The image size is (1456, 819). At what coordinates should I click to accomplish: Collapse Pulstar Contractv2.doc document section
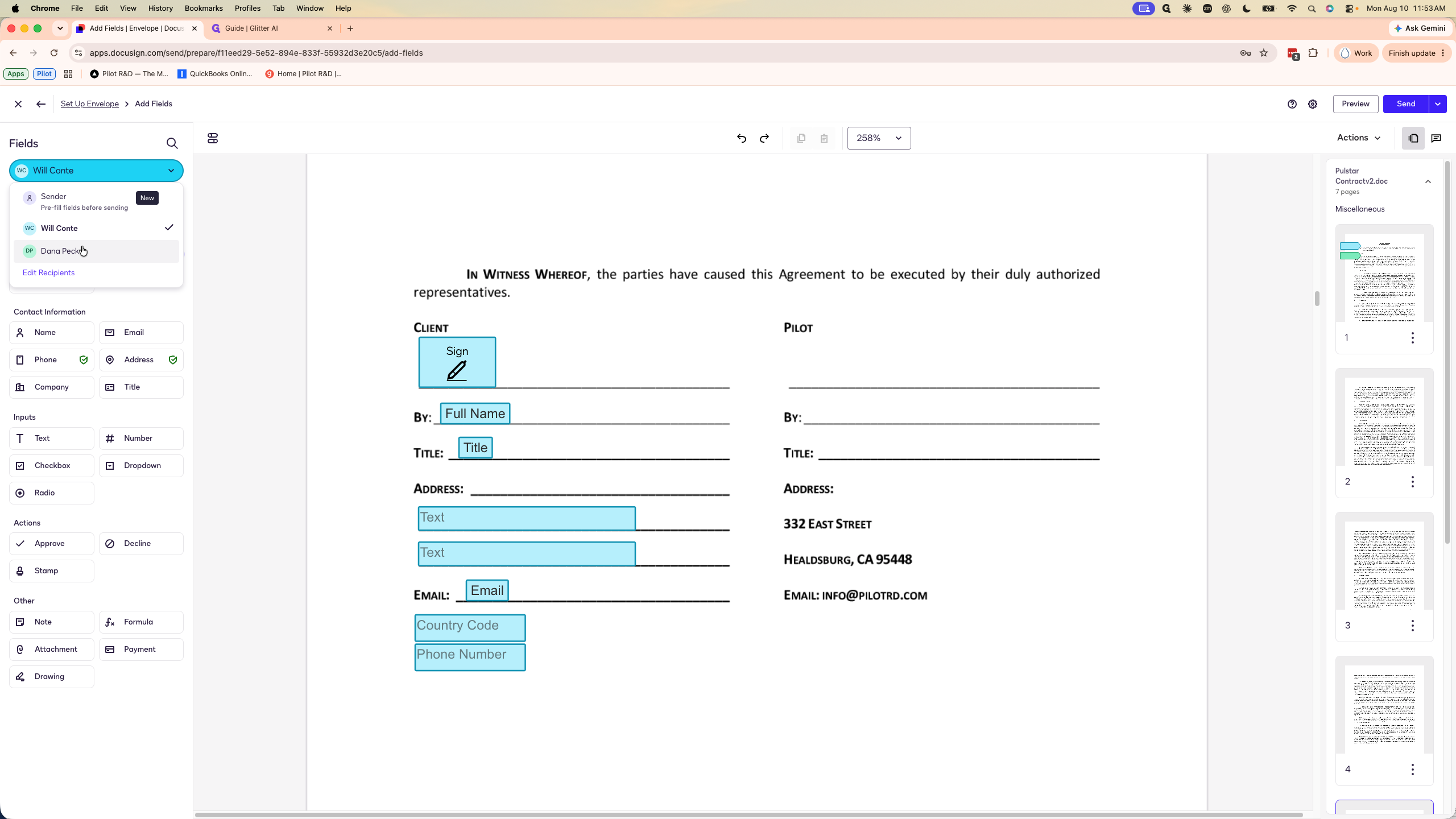pos(1428,181)
